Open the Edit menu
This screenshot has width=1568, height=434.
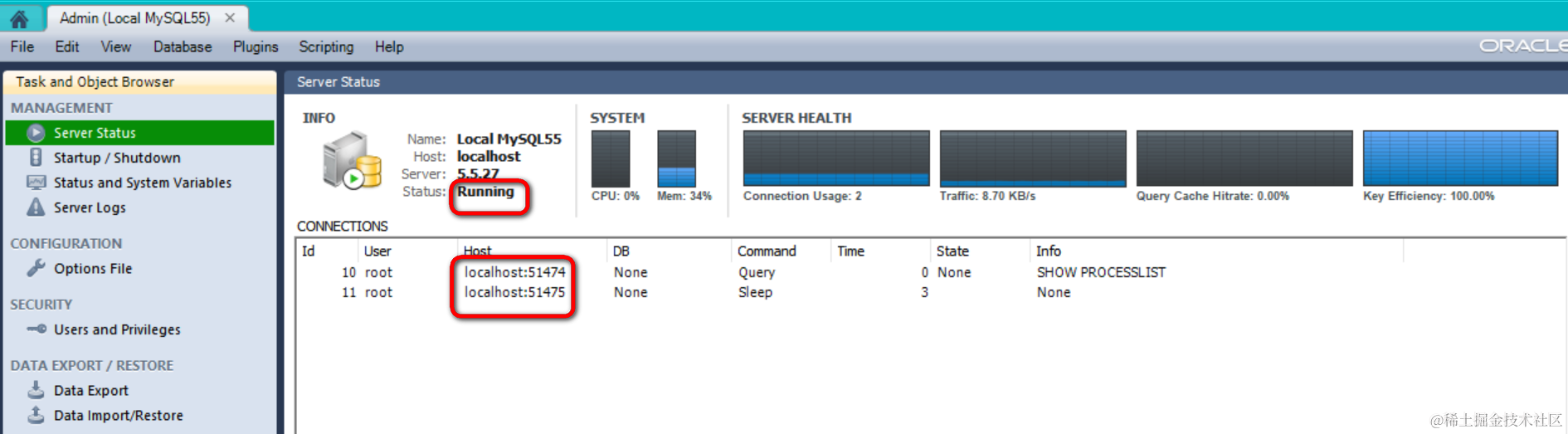point(67,46)
